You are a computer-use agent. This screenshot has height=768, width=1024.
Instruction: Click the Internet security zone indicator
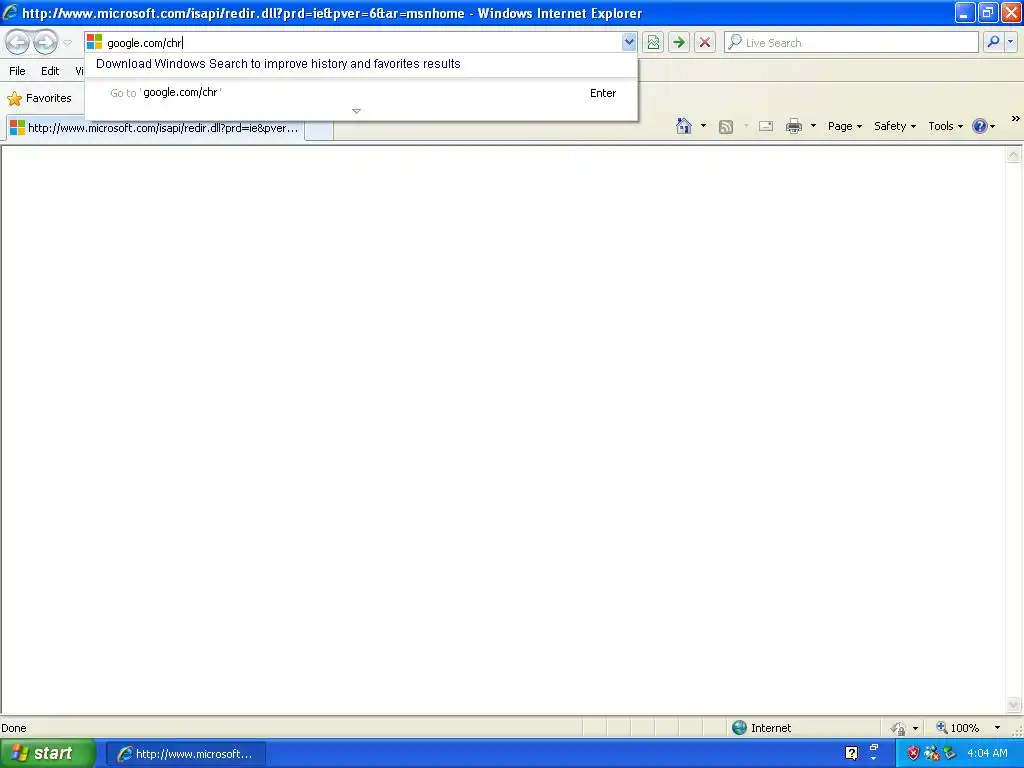(761, 728)
